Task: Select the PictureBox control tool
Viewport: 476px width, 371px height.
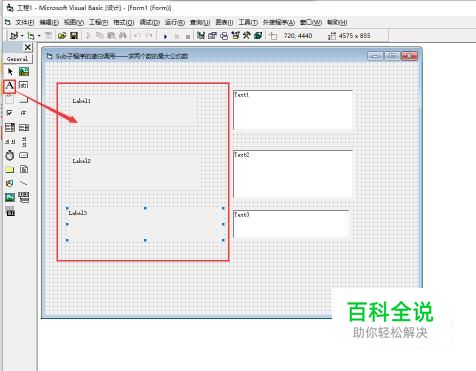Action: (x=24, y=71)
